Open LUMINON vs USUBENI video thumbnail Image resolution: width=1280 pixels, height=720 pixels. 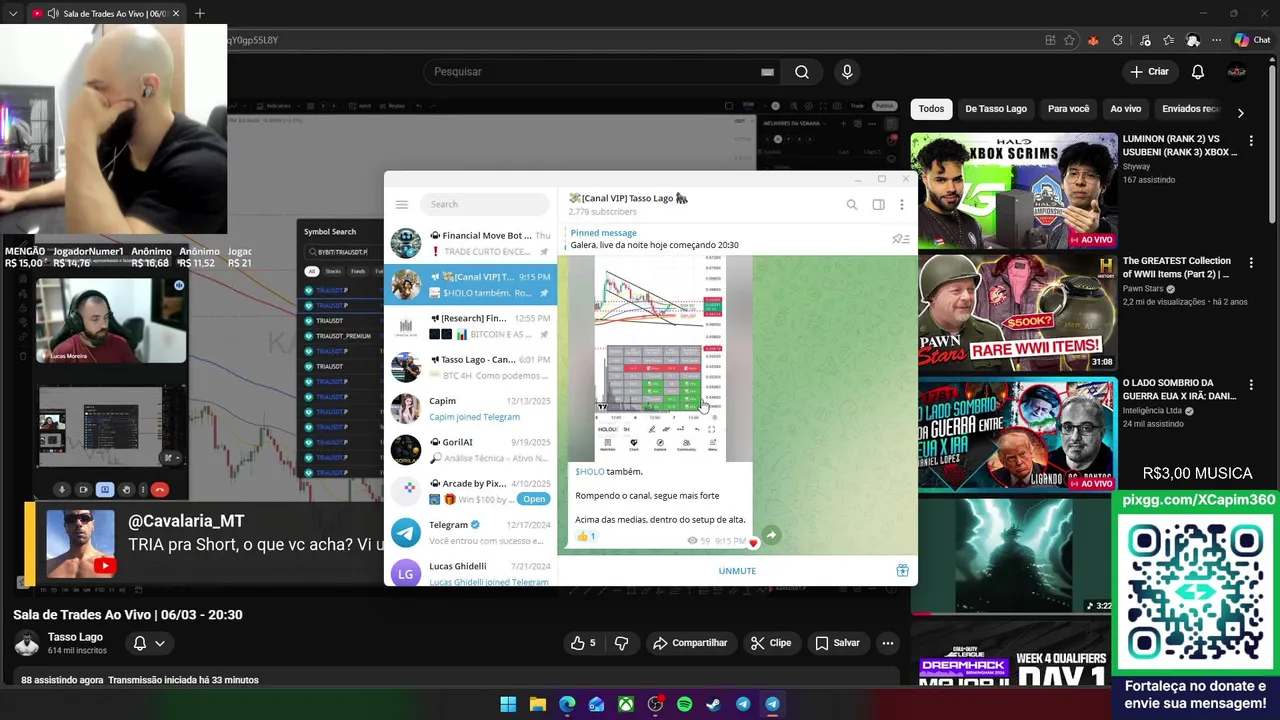(1014, 191)
